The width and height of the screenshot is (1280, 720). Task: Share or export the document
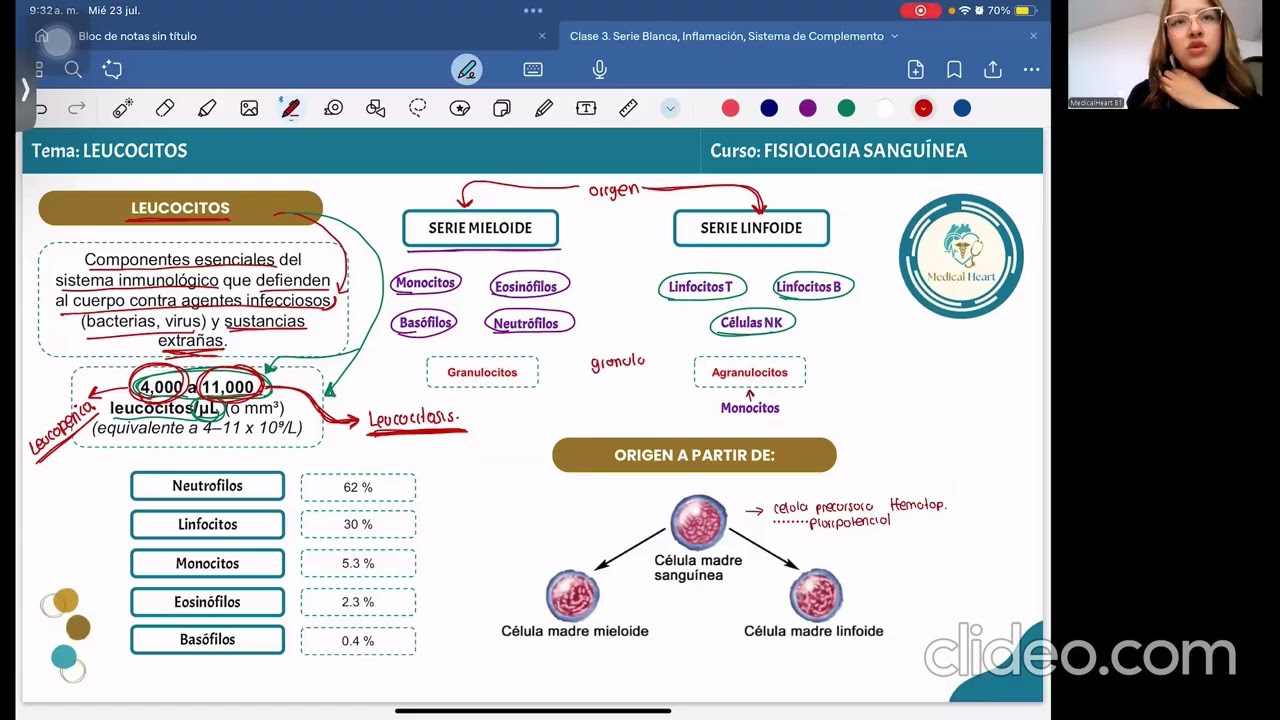coord(993,69)
